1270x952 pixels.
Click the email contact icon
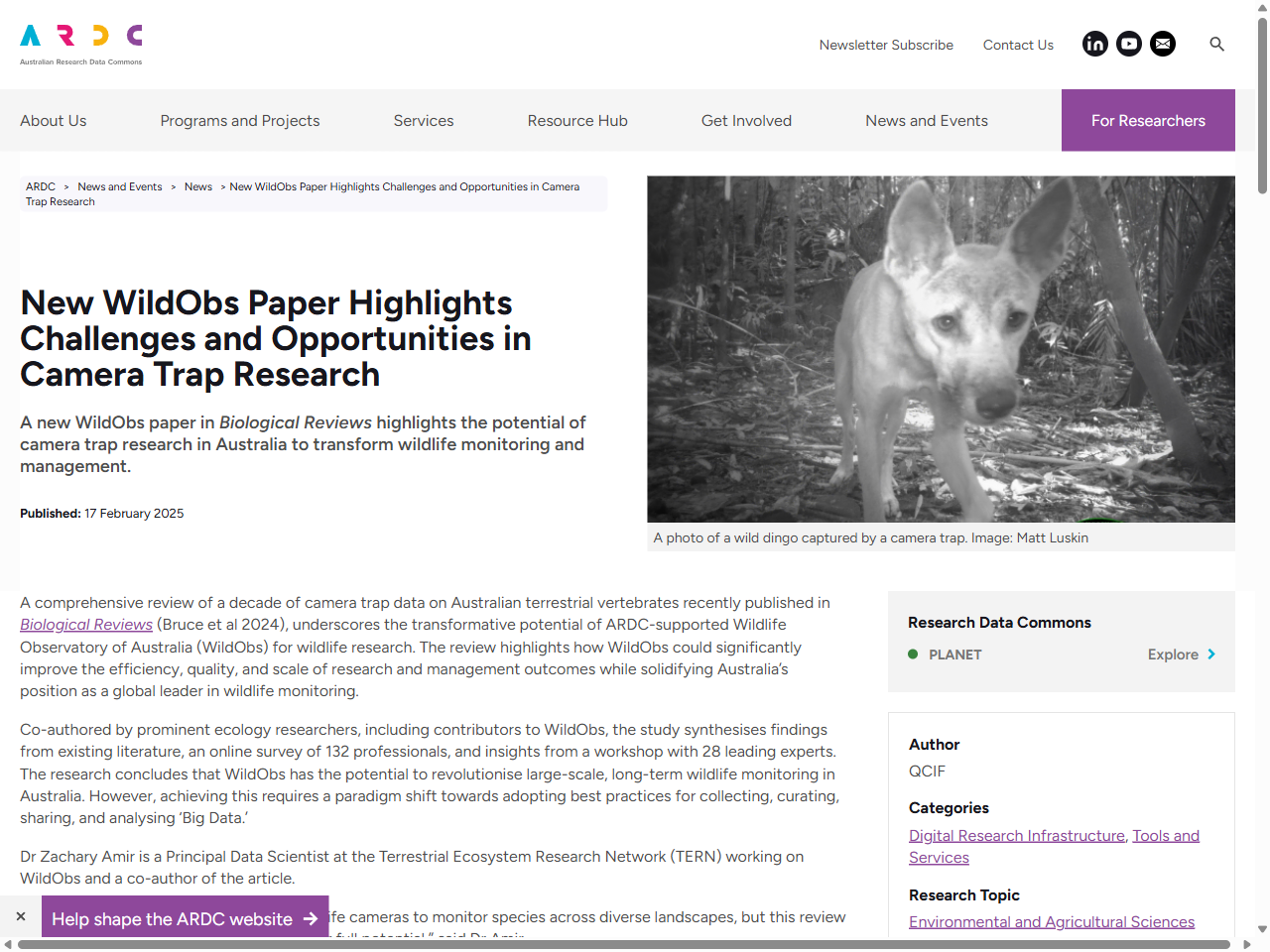[x=1162, y=44]
